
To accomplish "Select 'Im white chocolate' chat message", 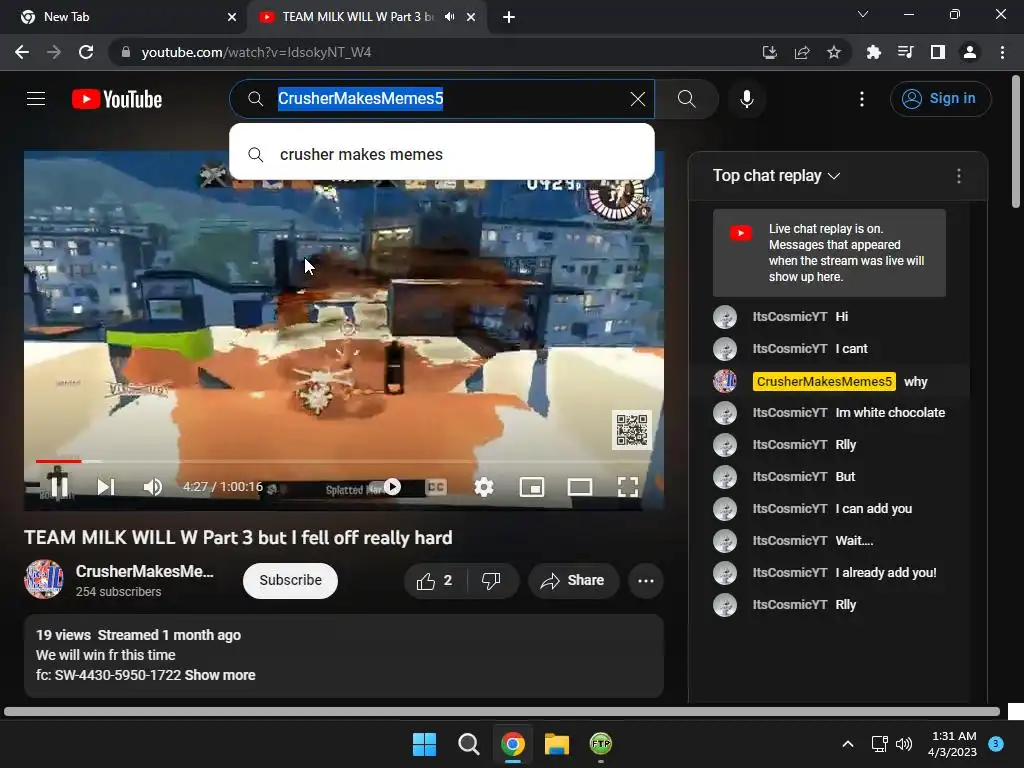I will click(x=890, y=413).
